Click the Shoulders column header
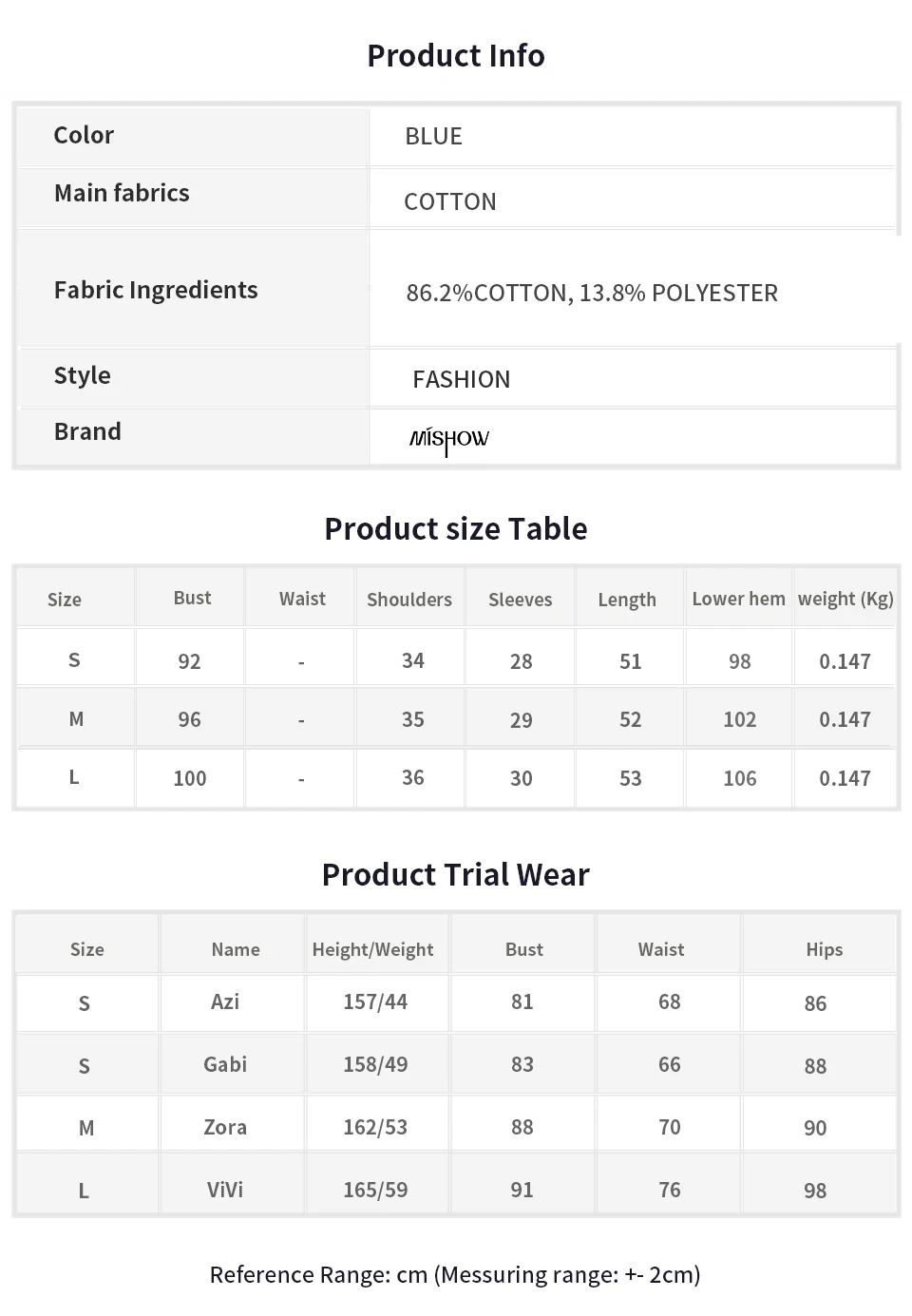The height and width of the screenshot is (1316, 912). (409, 600)
